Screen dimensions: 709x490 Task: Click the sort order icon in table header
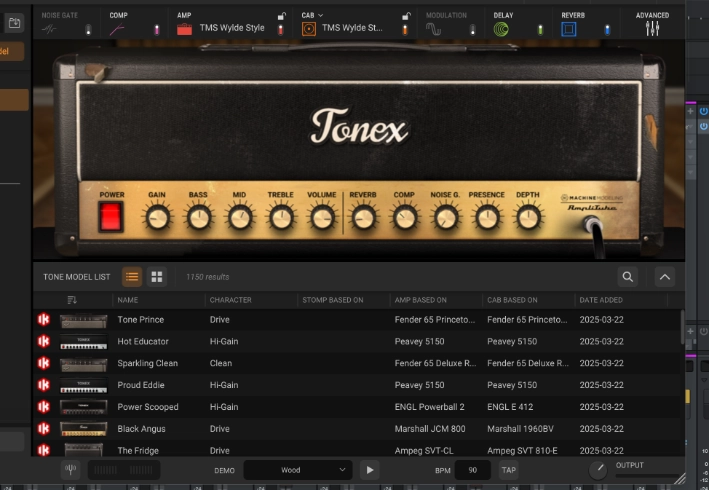pyautogui.click(x=72, y=300)
